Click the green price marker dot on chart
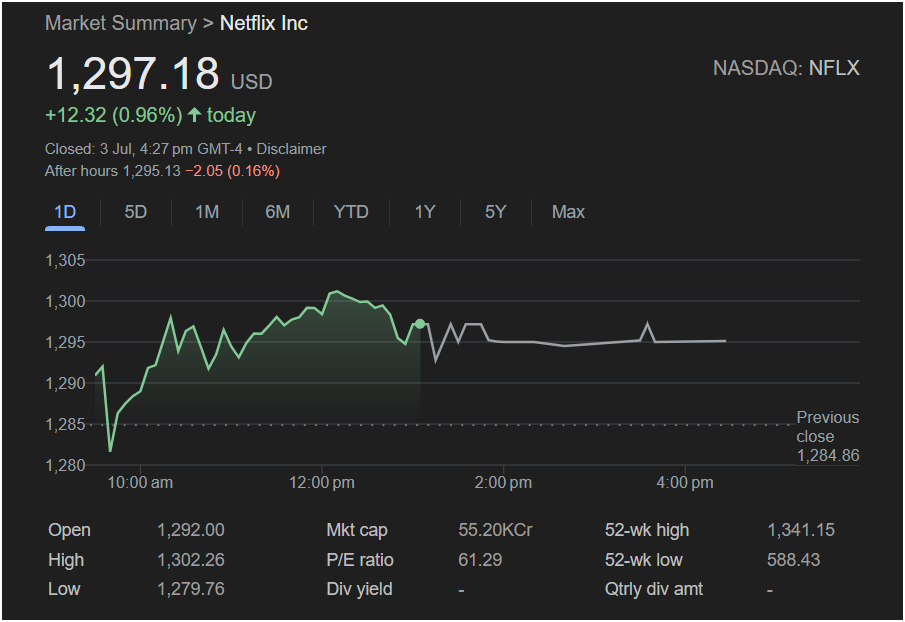 [x=420, y=324]
